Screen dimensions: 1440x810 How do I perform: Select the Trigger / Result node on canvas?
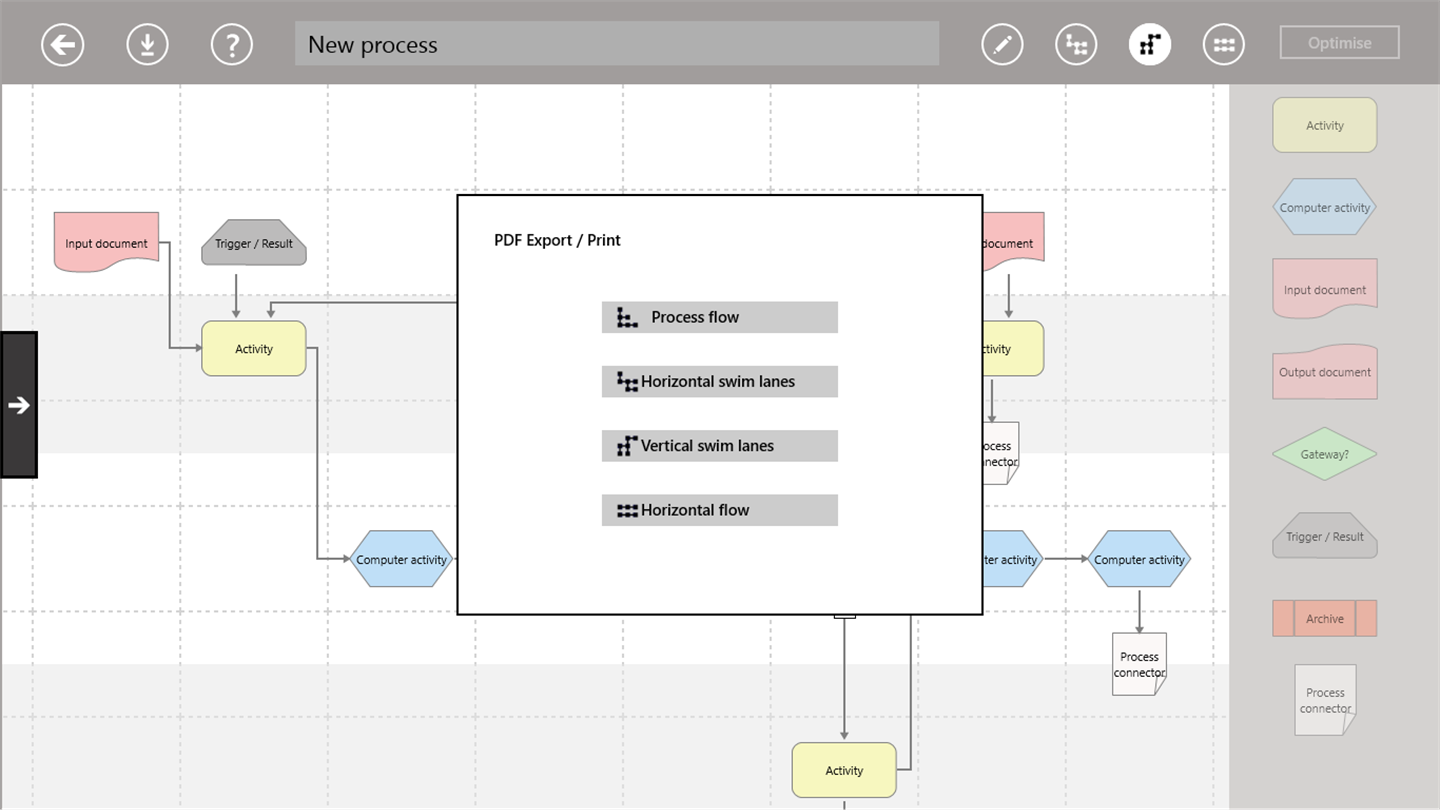point(254,243)
